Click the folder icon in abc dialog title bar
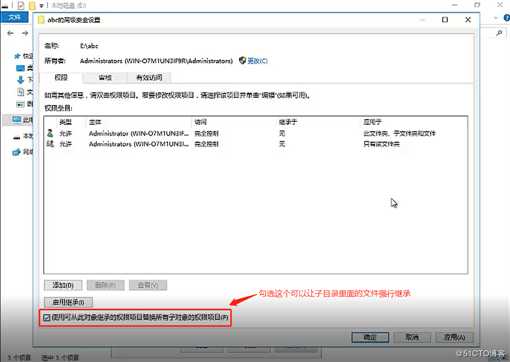Image resolution: width=510 pixels, height=362 pixels. point(41,20)
